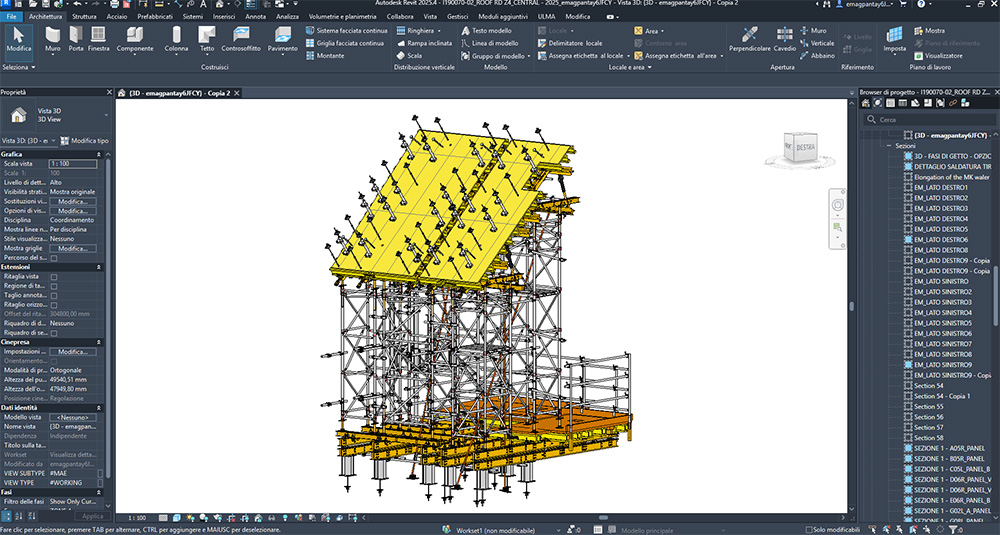
Task: Enable the Ritaglia vista checkbox
Action: click(54, 277)
